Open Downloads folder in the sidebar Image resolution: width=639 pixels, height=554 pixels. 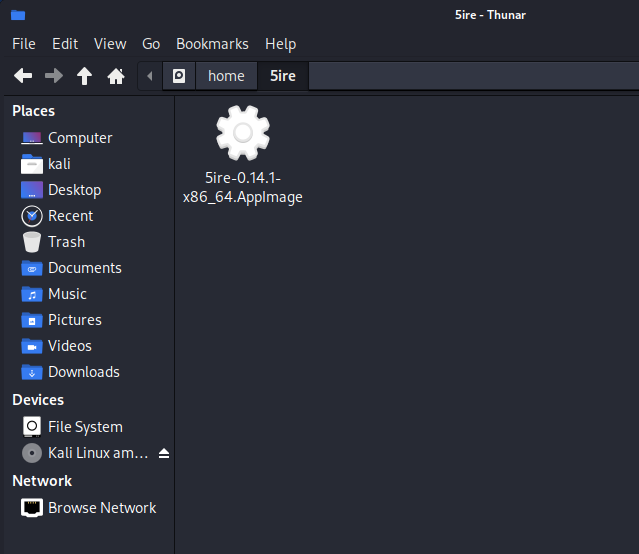coord(83,372)
